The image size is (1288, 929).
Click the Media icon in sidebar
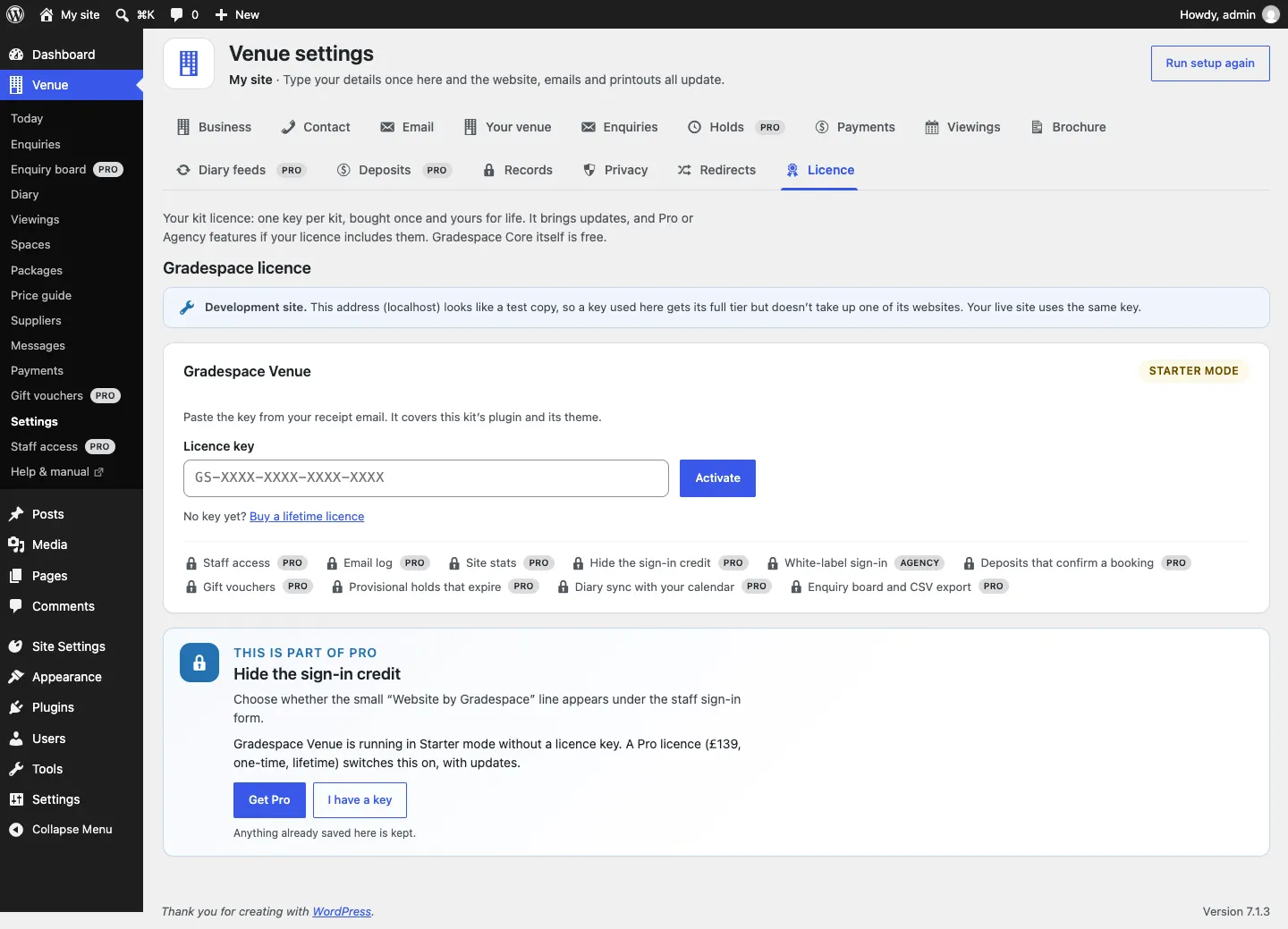[16, 545]
